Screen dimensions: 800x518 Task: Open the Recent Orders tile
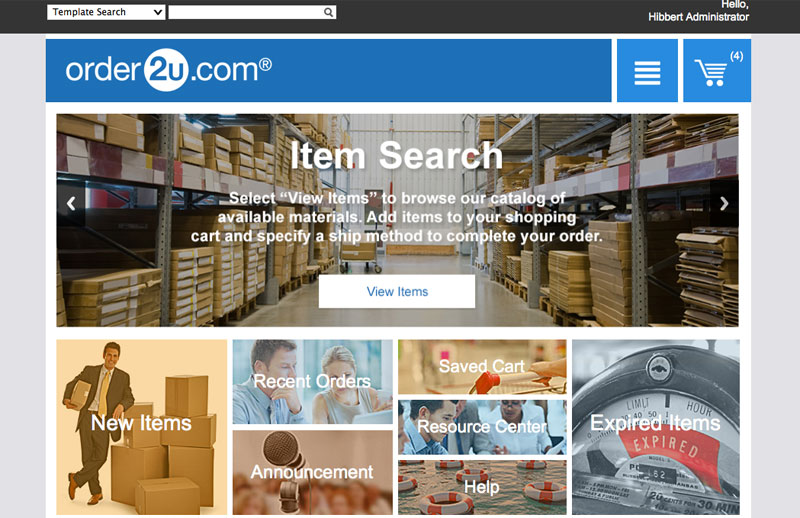pyautogui.click(x=312, y=382)
